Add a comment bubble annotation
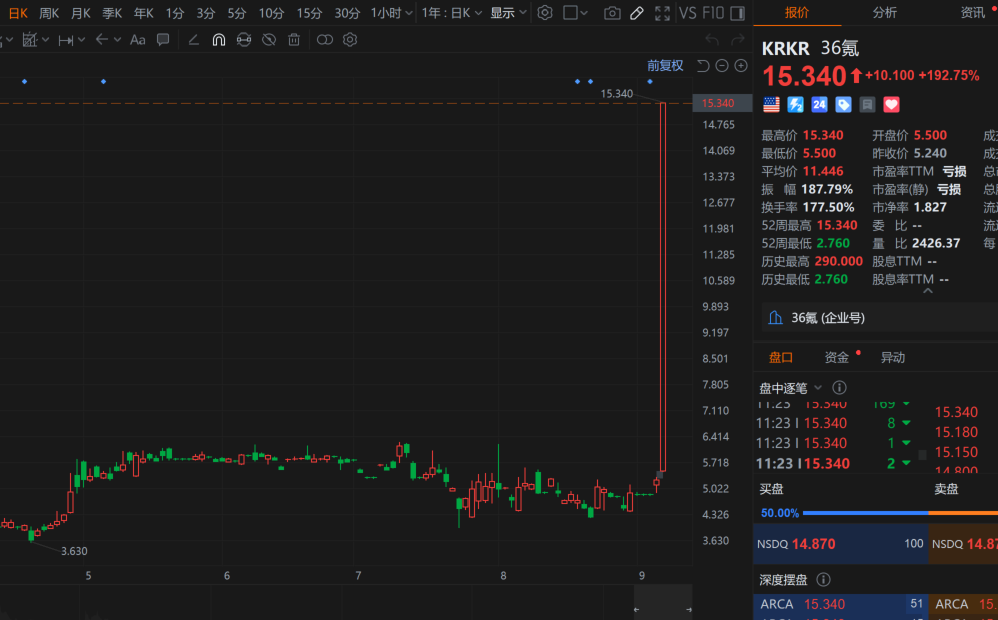The width and height of the screenshot is (998, 620). [163, 39]
